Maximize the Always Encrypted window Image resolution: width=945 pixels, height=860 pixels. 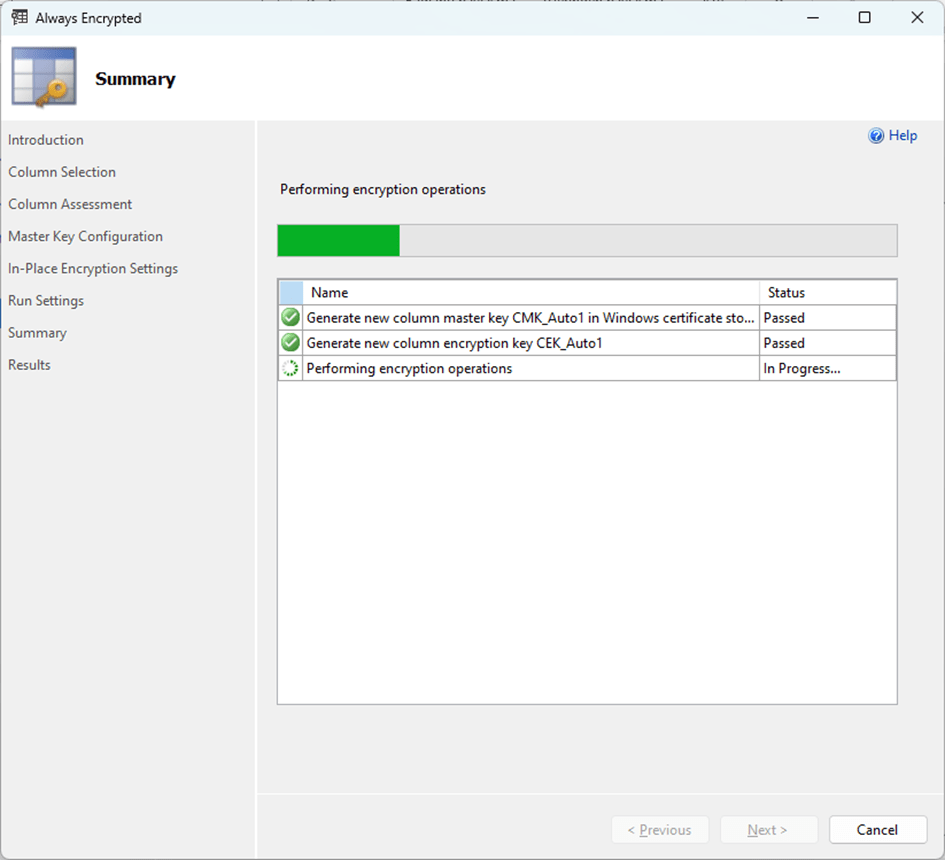(864, 17)
